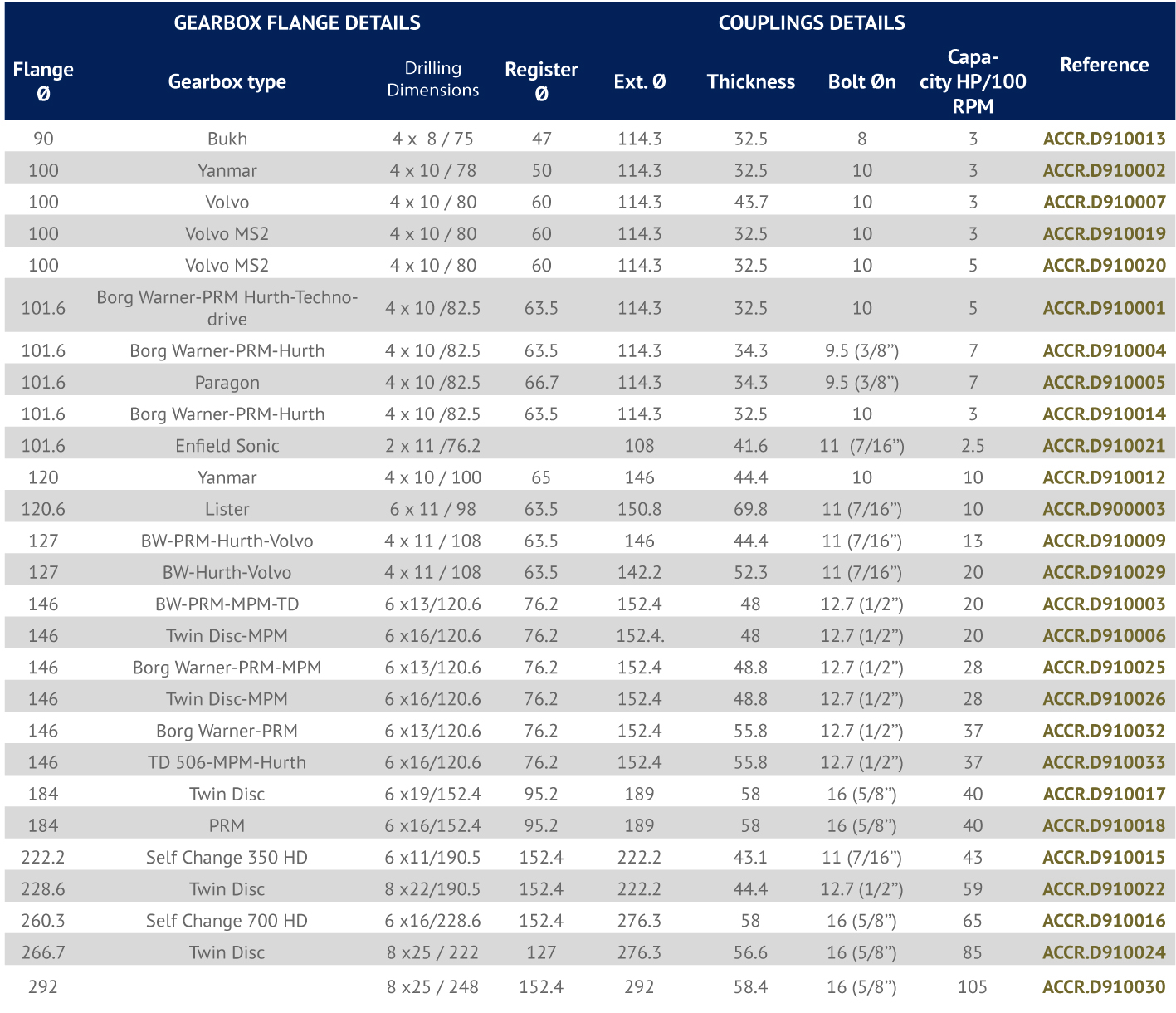Screen dimensions: 1176x1013
Task: Choose reference ACCR.D910032
Action: click(x=1105, y=731)
